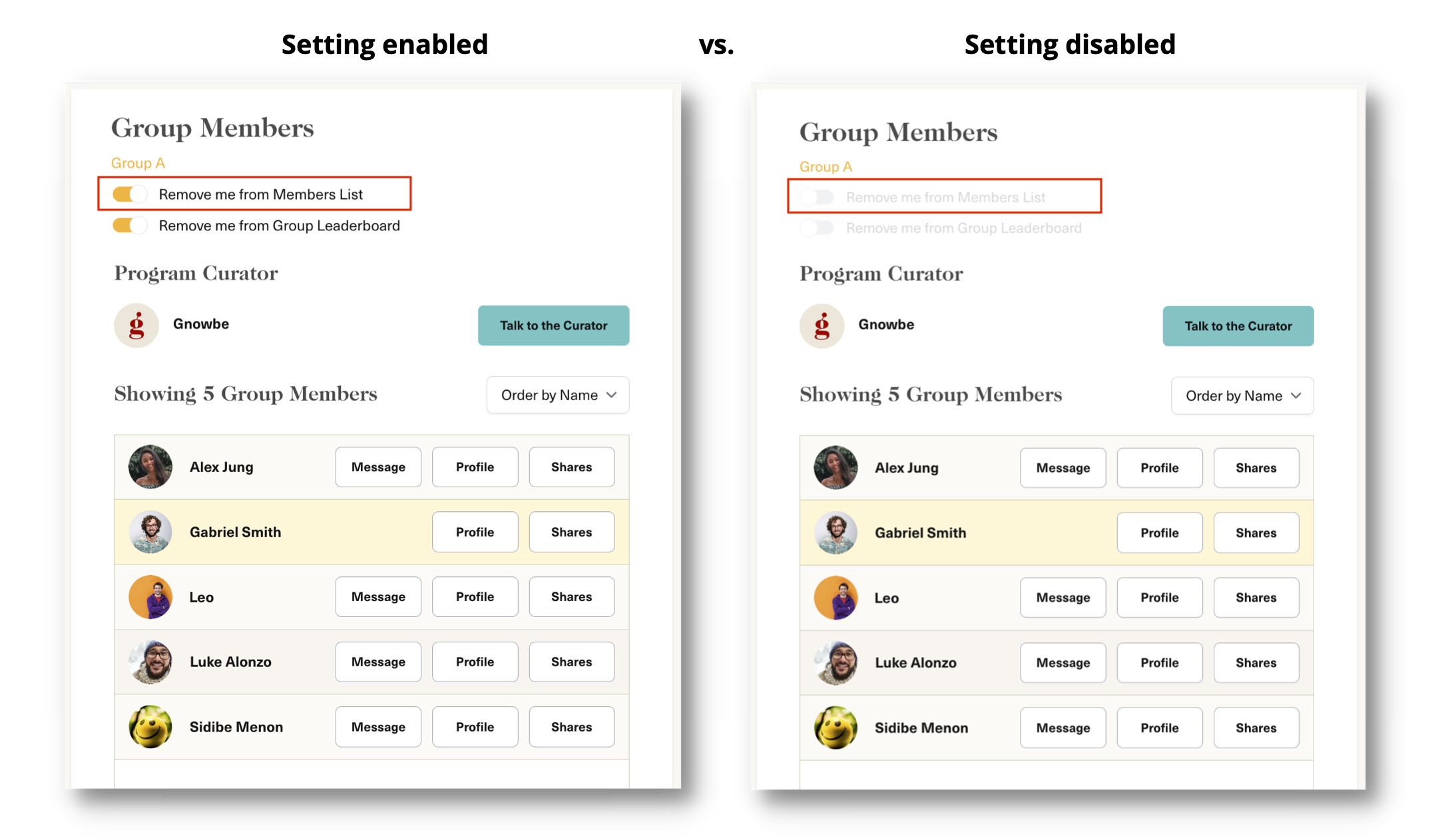The width and height of the screenshot is (1456, 838).
Task: Open Leo's Profile in enabled panel
Action: pyautogui.click(x=475, y=597)
